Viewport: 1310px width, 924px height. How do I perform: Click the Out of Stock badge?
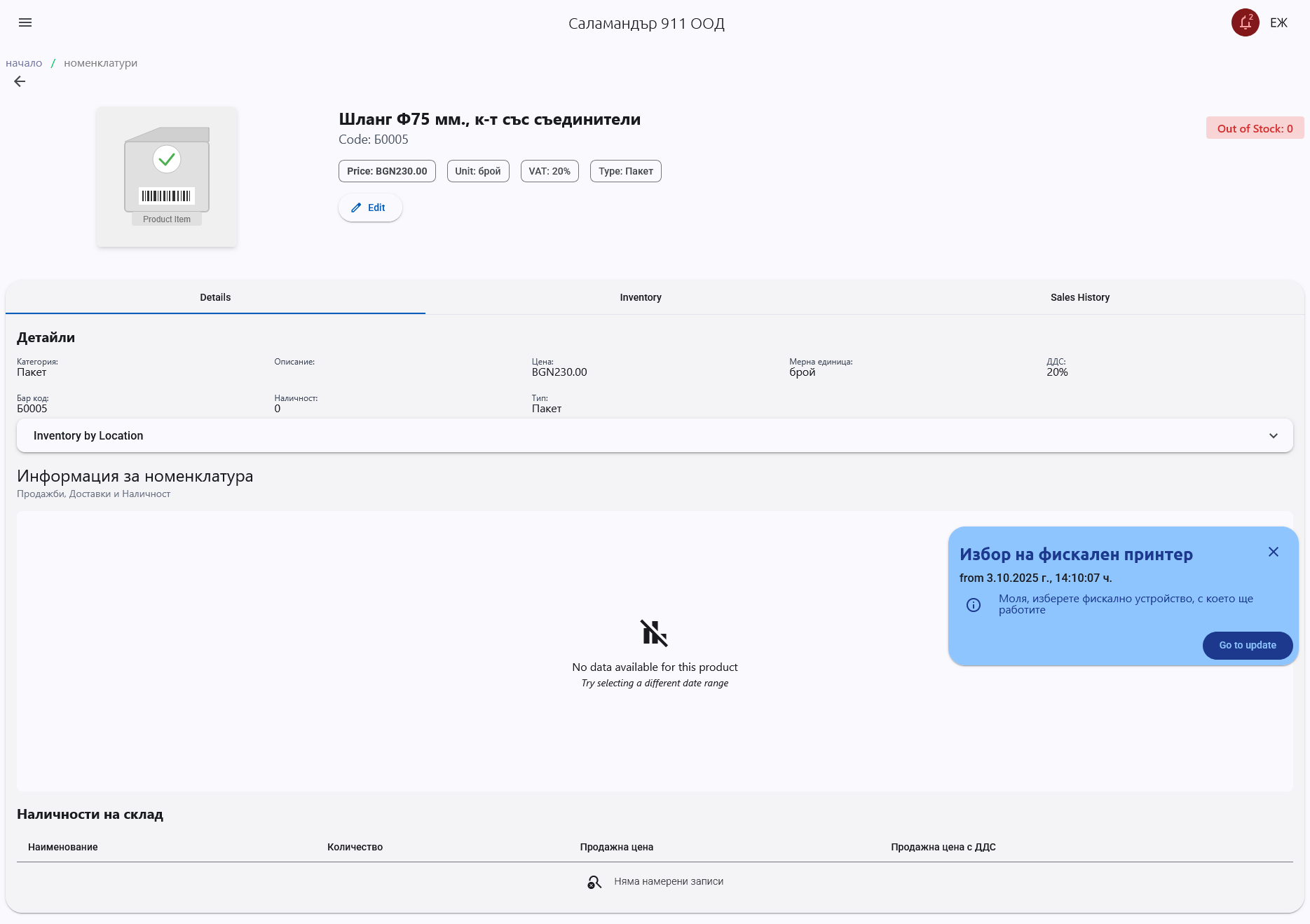pos(1254,128)
